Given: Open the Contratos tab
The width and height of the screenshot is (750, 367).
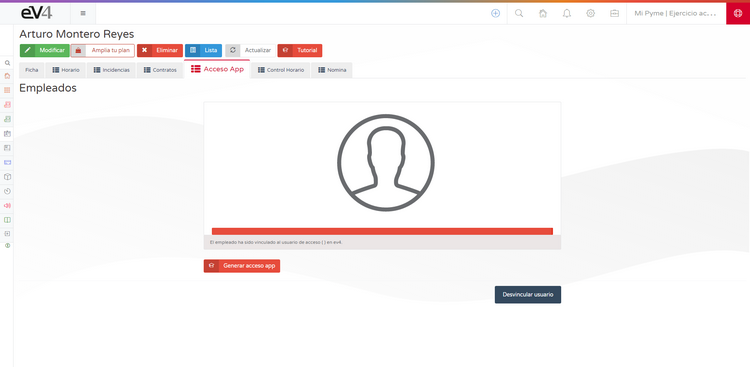Looking at the screenshot, I should tap(160, 70).
